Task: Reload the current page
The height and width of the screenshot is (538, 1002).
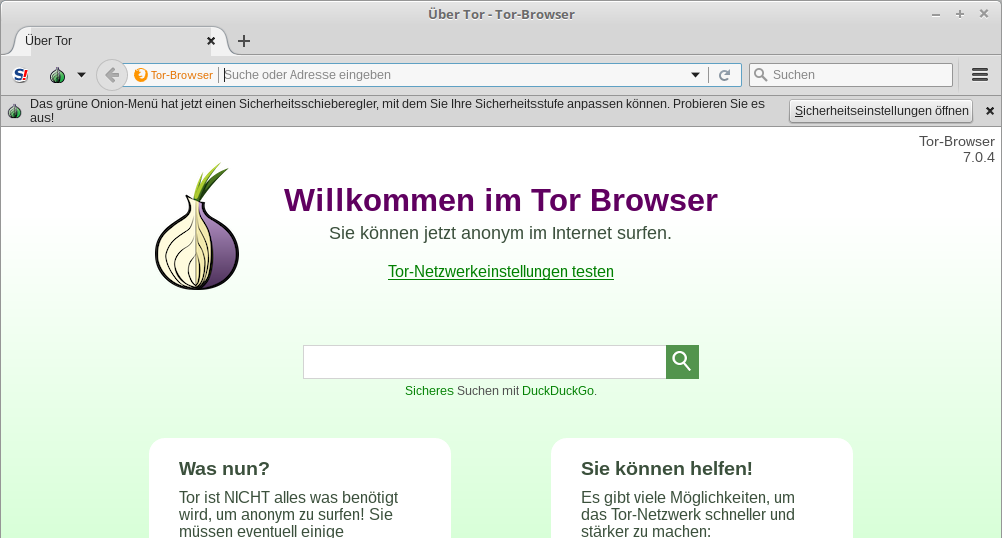Action: (x=725, y=75)
